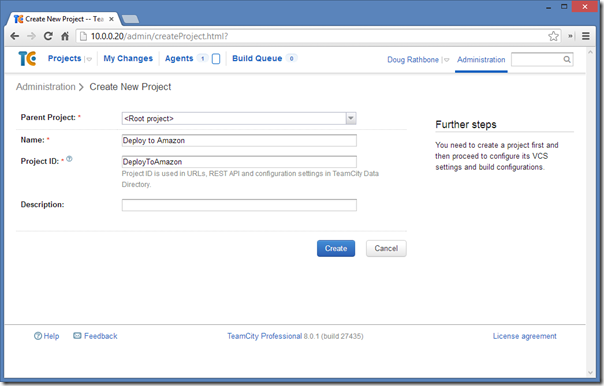This screenshot has height=386, width=604.
Task: Go back with browser back arrow
Action: pyautogui.click(x=15, y=36)
